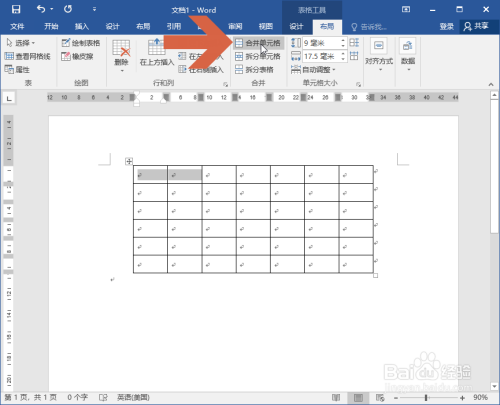Screen dimensions: 500x405
Task: Decrease the column width with the down arrow
Action: (x=343, y=59)
